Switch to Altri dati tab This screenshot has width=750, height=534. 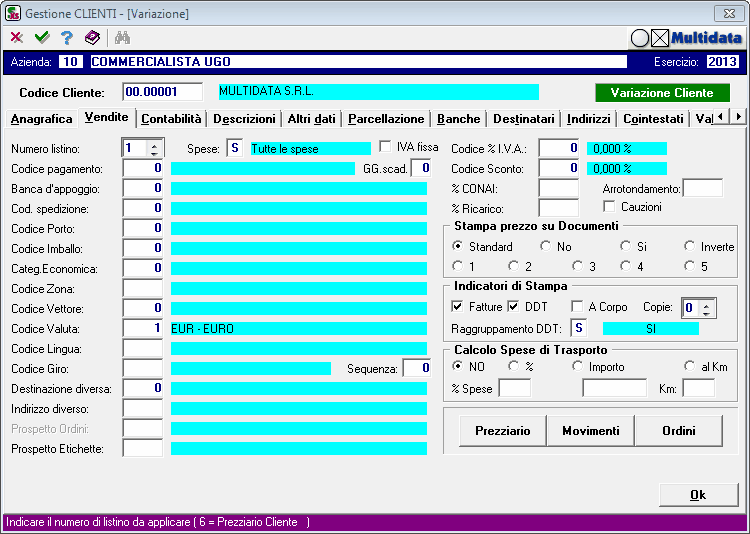point(311,119)
